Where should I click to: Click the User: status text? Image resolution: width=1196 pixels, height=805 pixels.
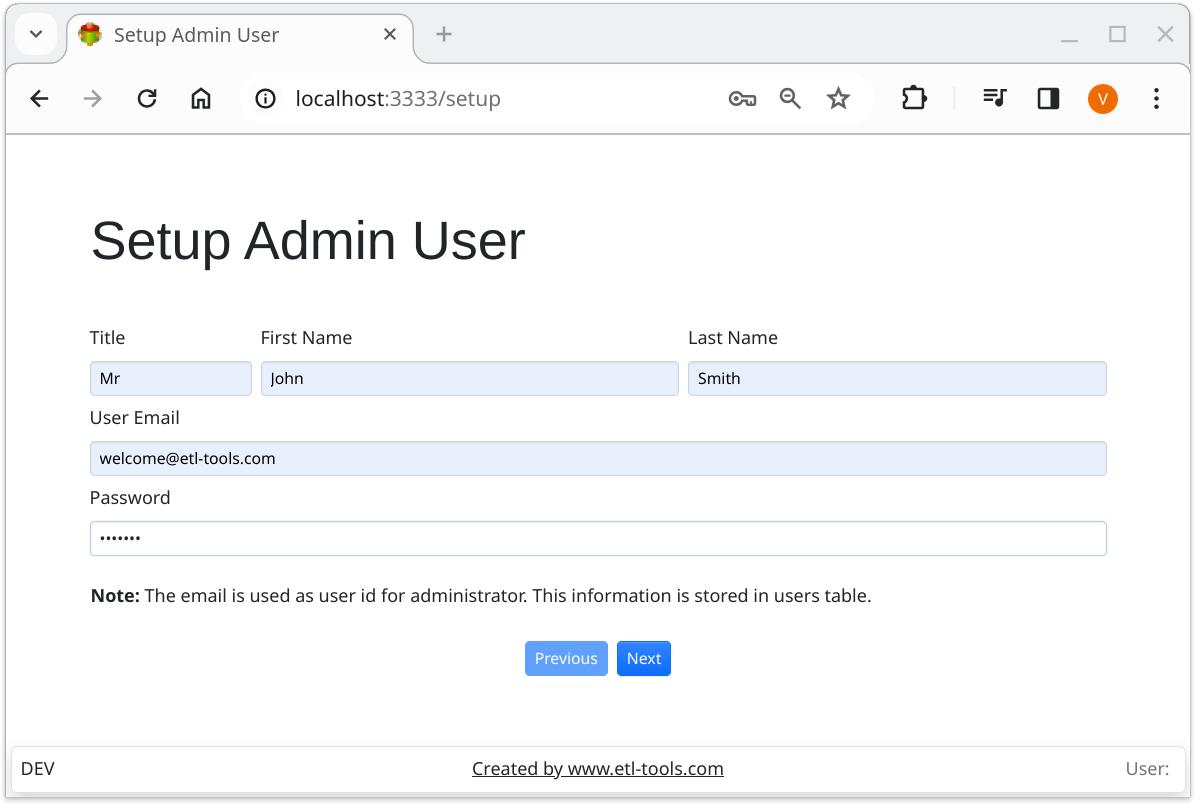click(x=1147, y=768)
